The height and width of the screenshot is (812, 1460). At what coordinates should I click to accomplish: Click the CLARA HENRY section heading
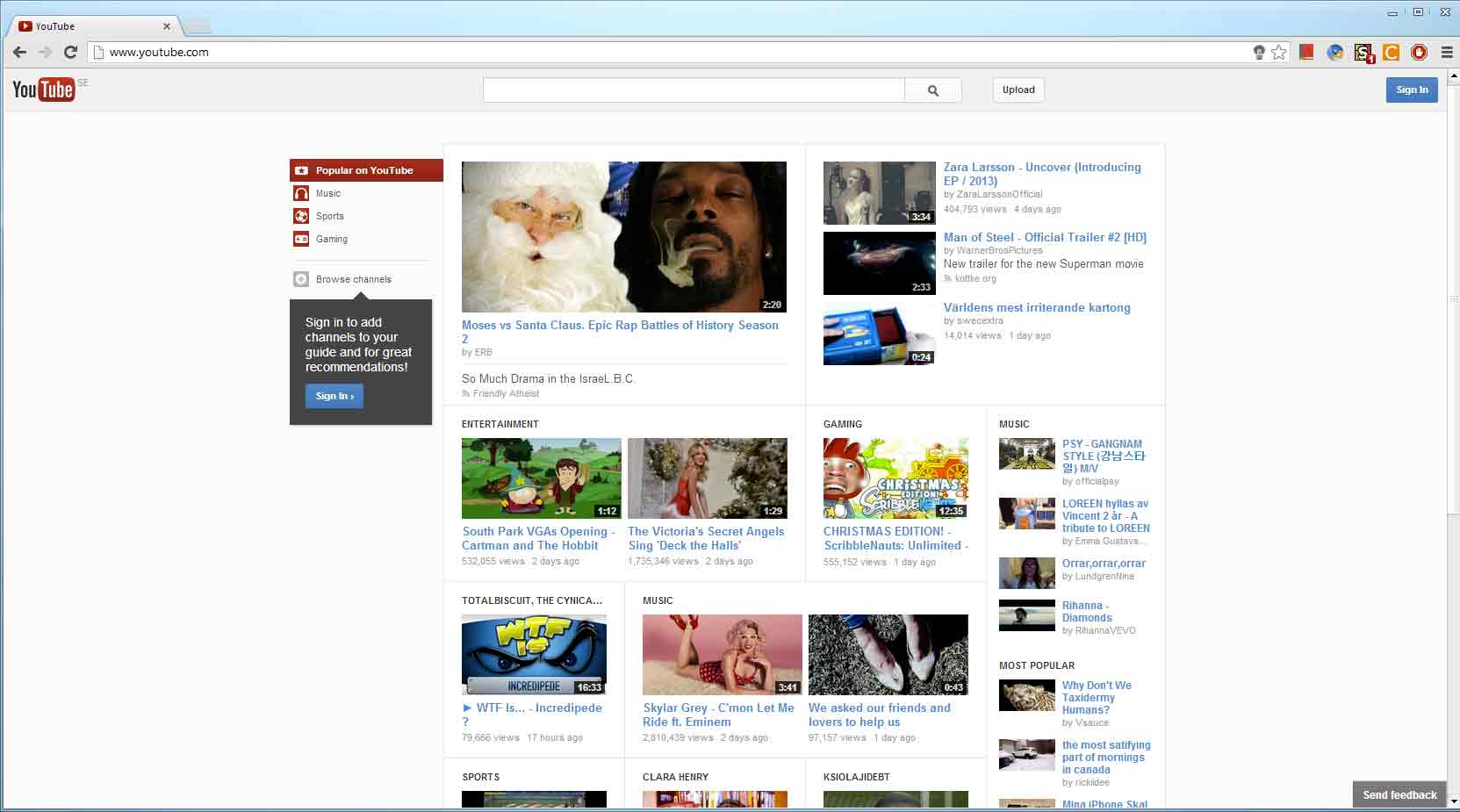pyautogui.click(x=675, y=777)
